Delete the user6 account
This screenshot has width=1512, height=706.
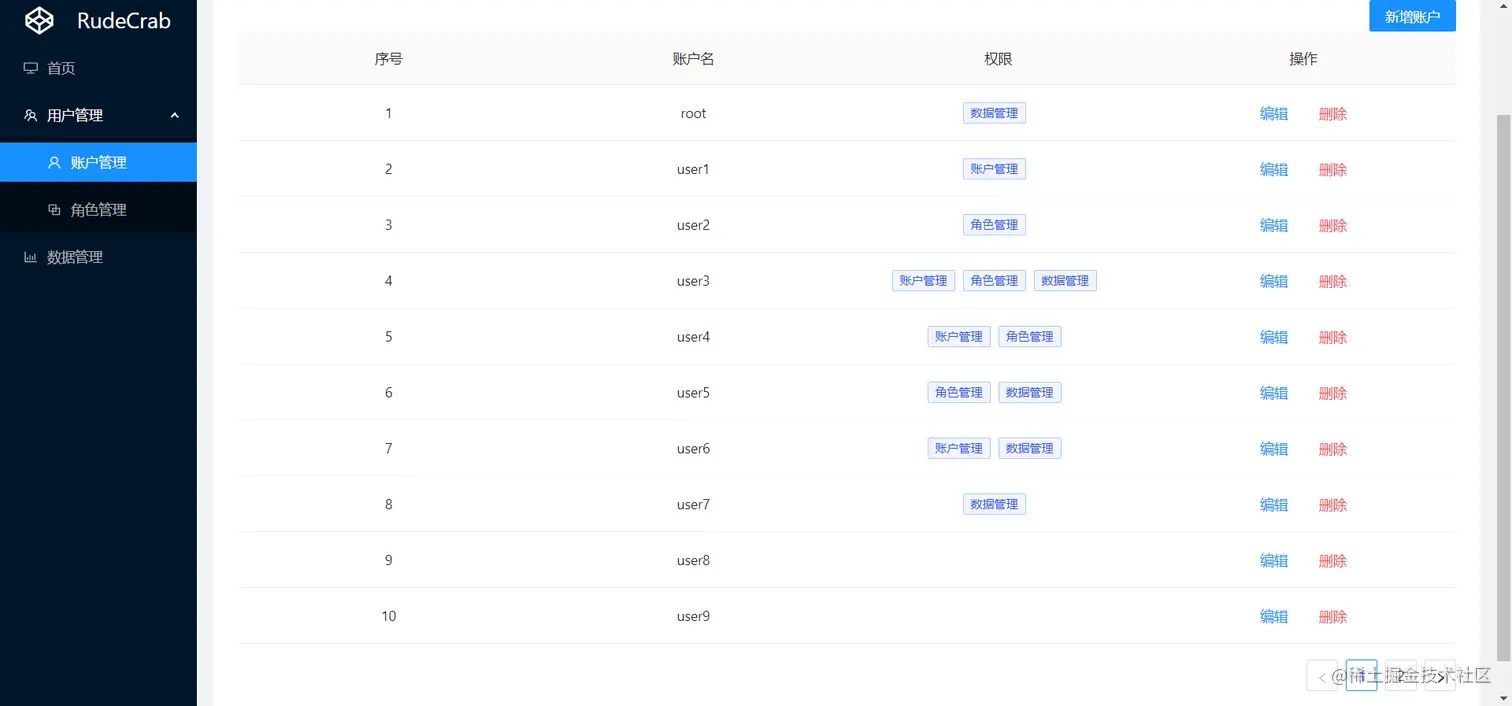click(x=1333, y=449)
